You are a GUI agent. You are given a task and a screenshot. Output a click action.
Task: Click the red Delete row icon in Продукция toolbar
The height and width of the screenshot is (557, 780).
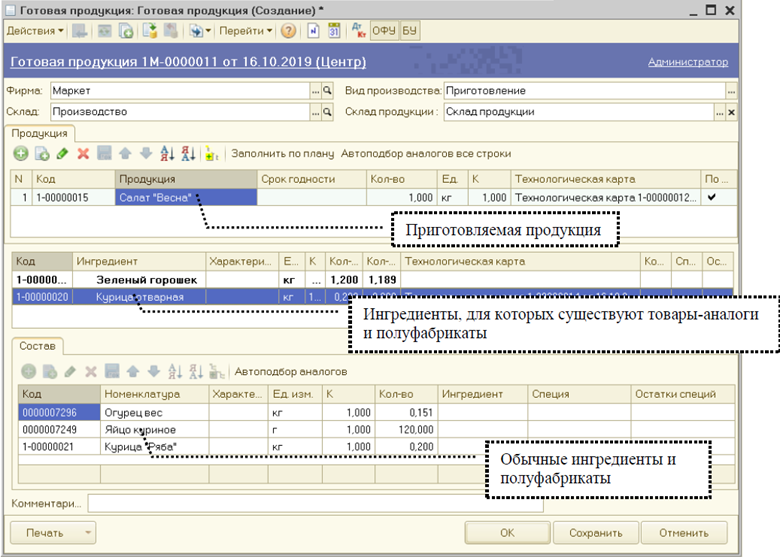pos(83,154)
